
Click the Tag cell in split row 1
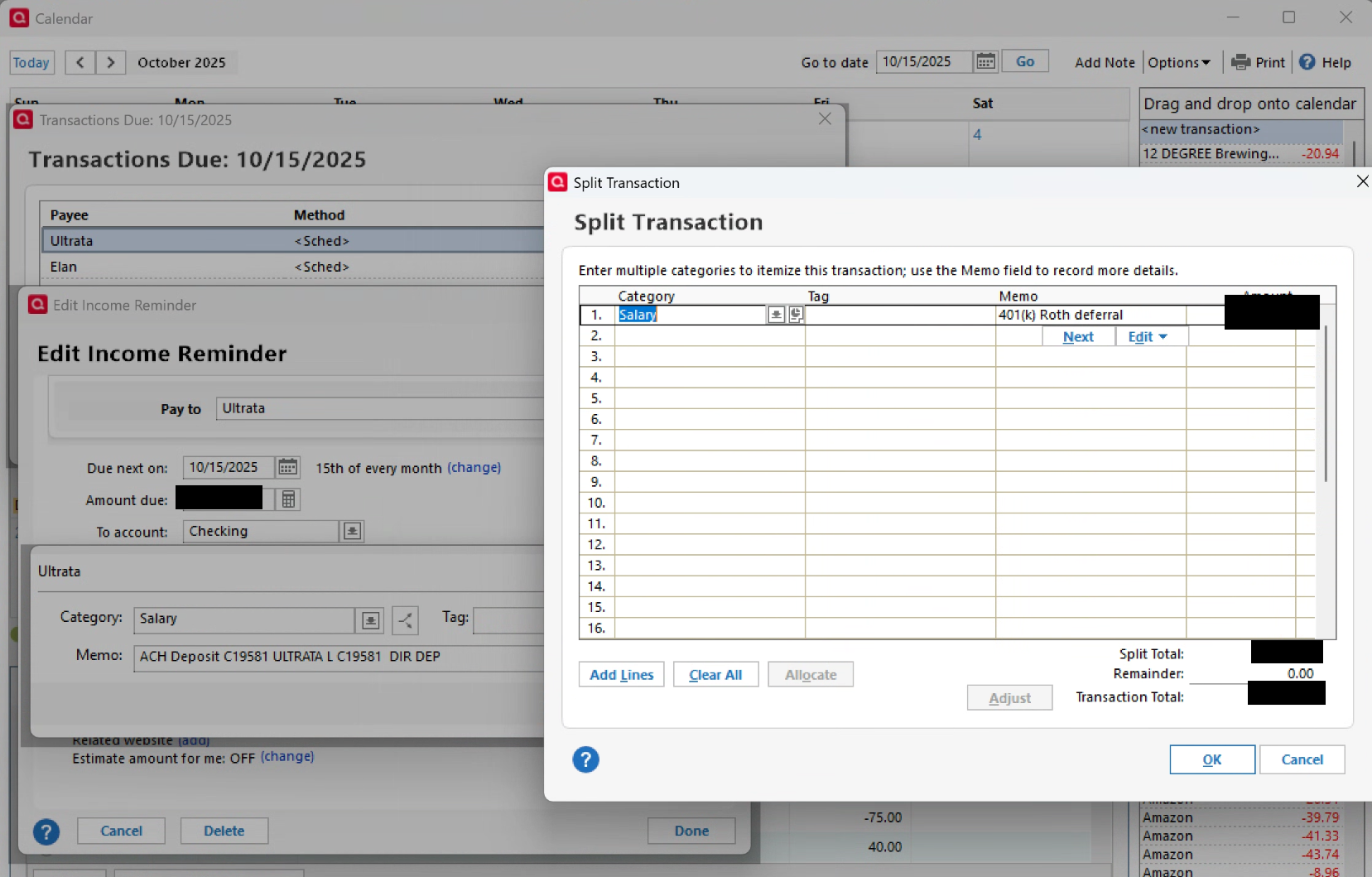tap(900, 315)
